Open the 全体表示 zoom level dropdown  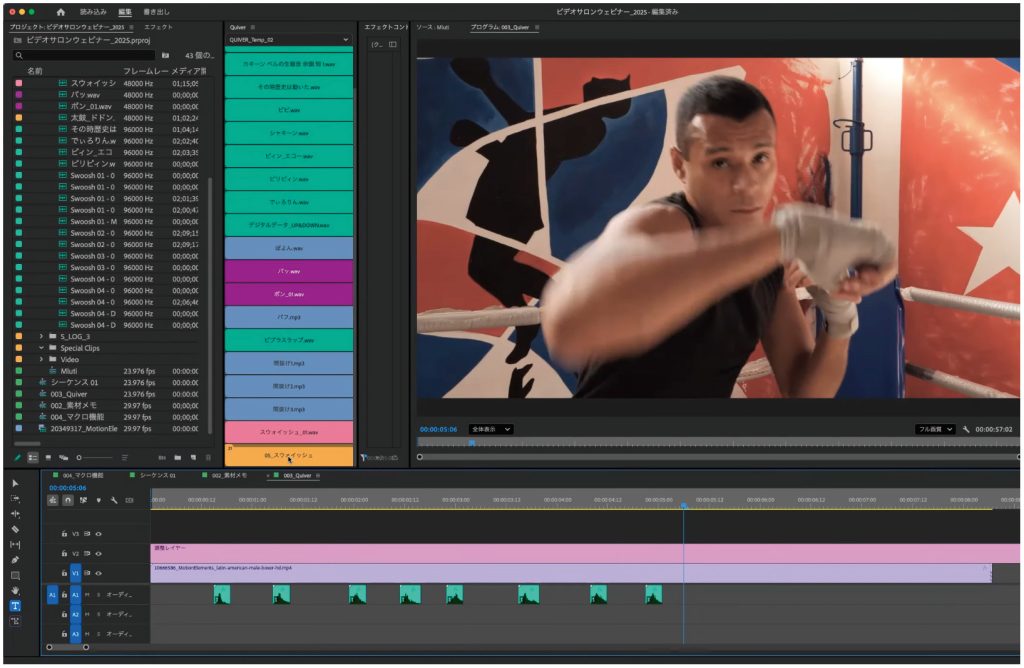pyautogui.click(x=492, y=429)
